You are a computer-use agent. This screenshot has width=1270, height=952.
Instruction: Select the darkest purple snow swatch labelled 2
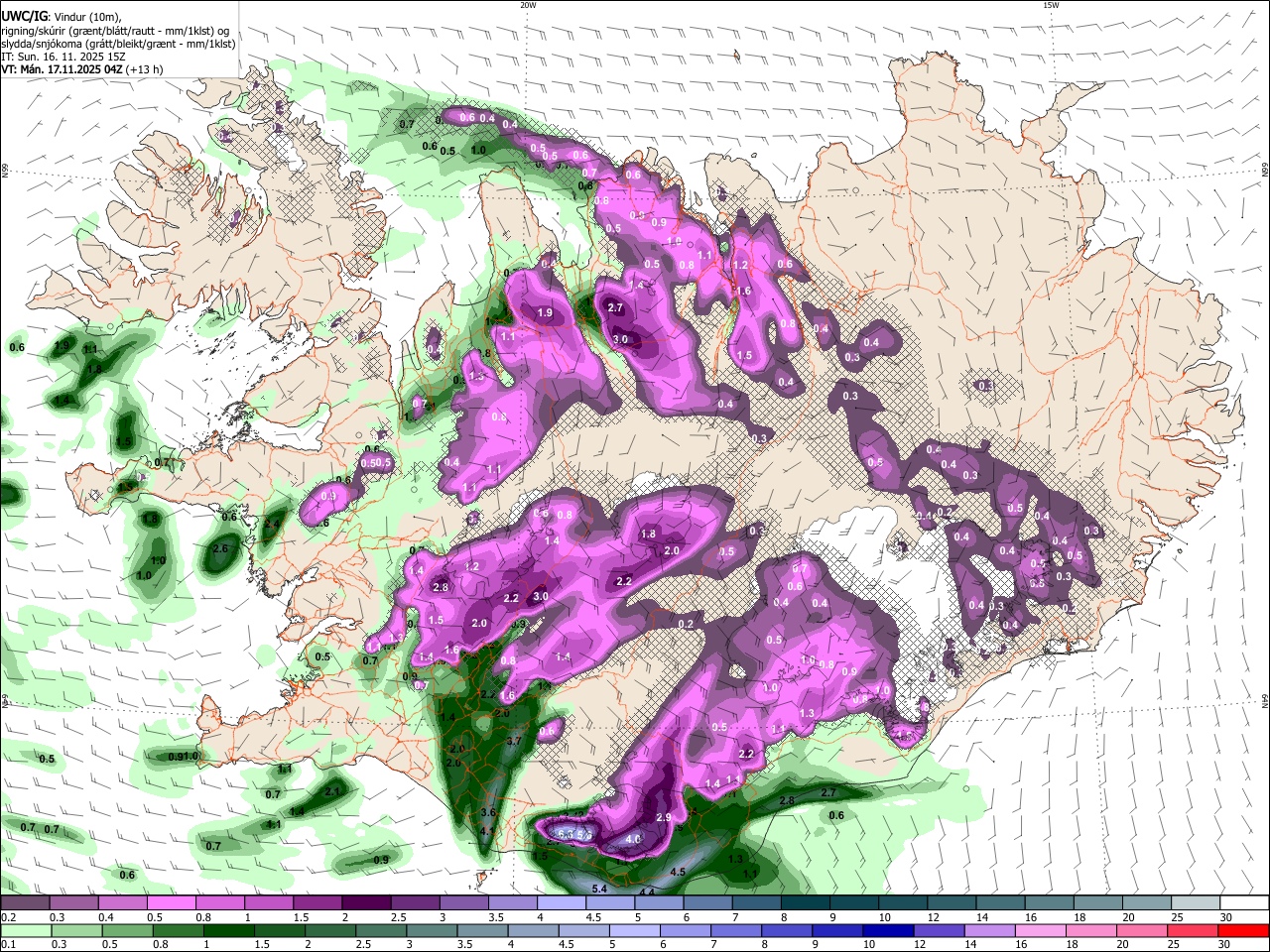click(x=365, y=902)
